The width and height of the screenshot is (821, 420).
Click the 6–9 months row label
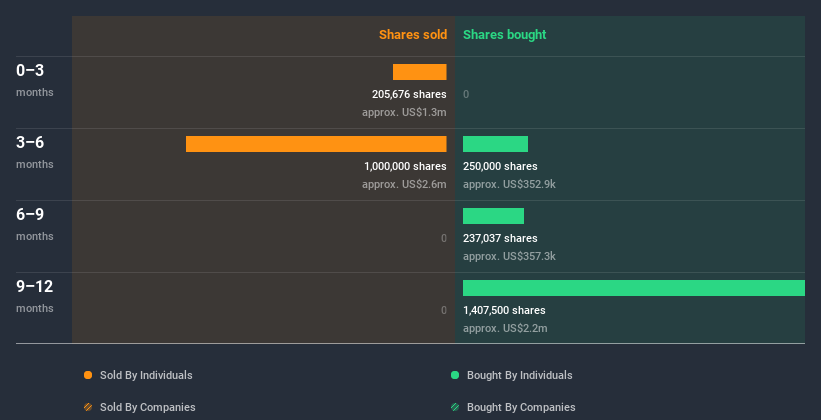pyautogui.click(x=35, y=224)
